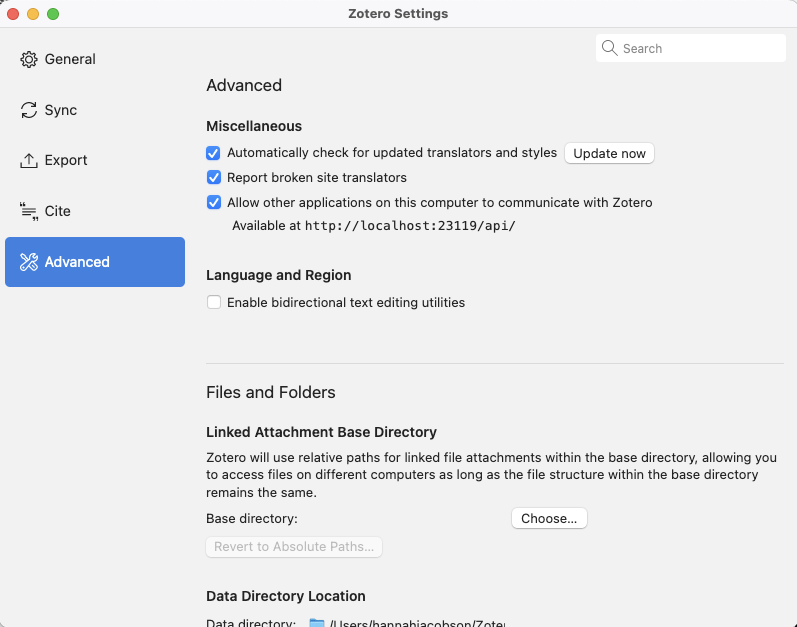Select the Advanced settings pane

click(95, 262)
